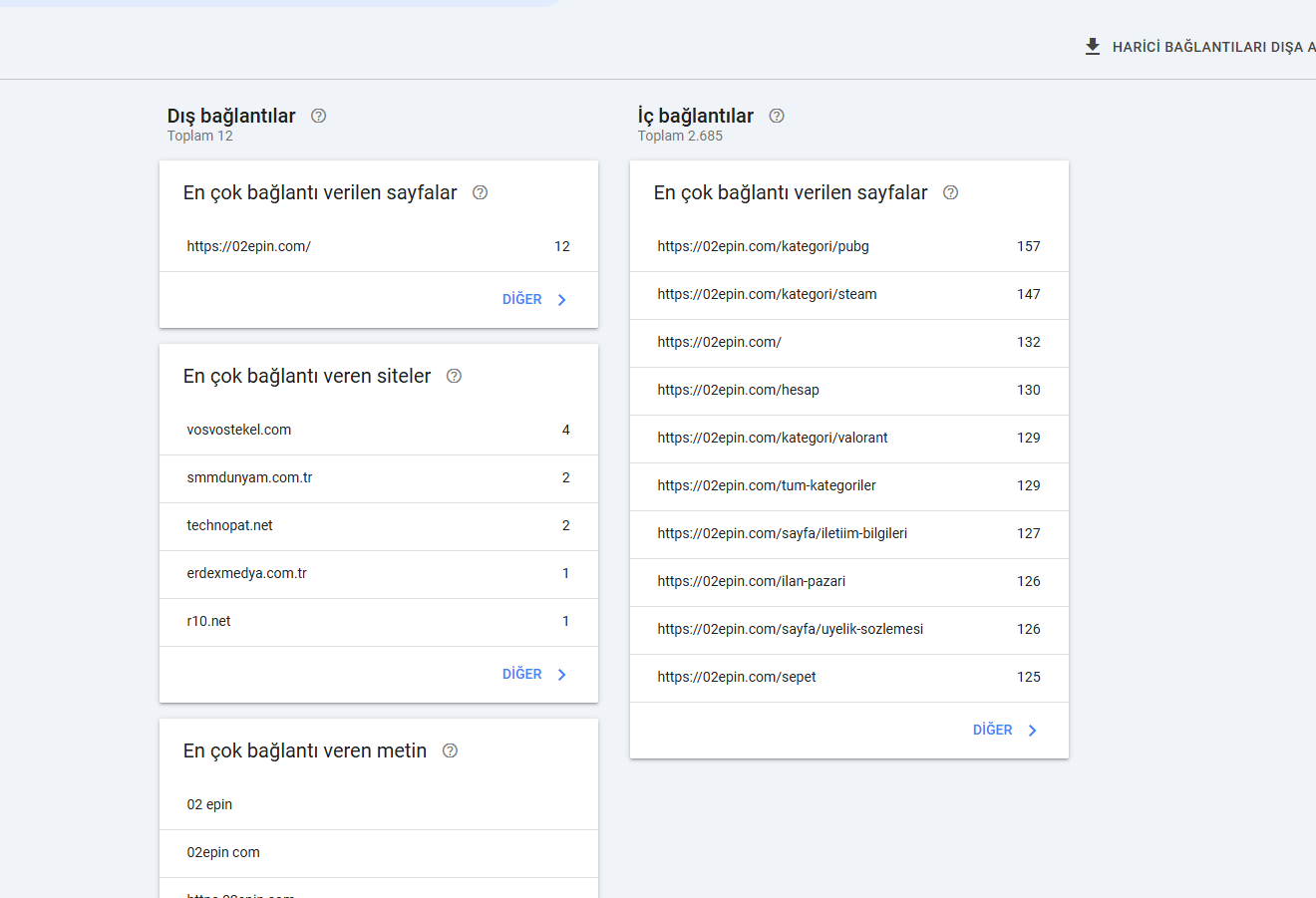This screenshot has height=898, width=1316.
Task: Click the 130 count for the hesap page
Action: (1029, 390)
